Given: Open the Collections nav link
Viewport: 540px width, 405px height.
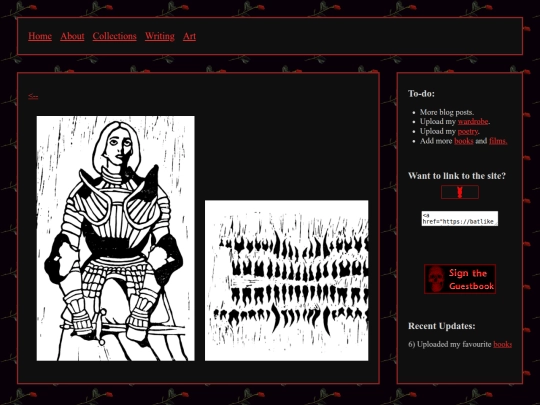Looking at the screenshot, I should click(x=114, y=36).
